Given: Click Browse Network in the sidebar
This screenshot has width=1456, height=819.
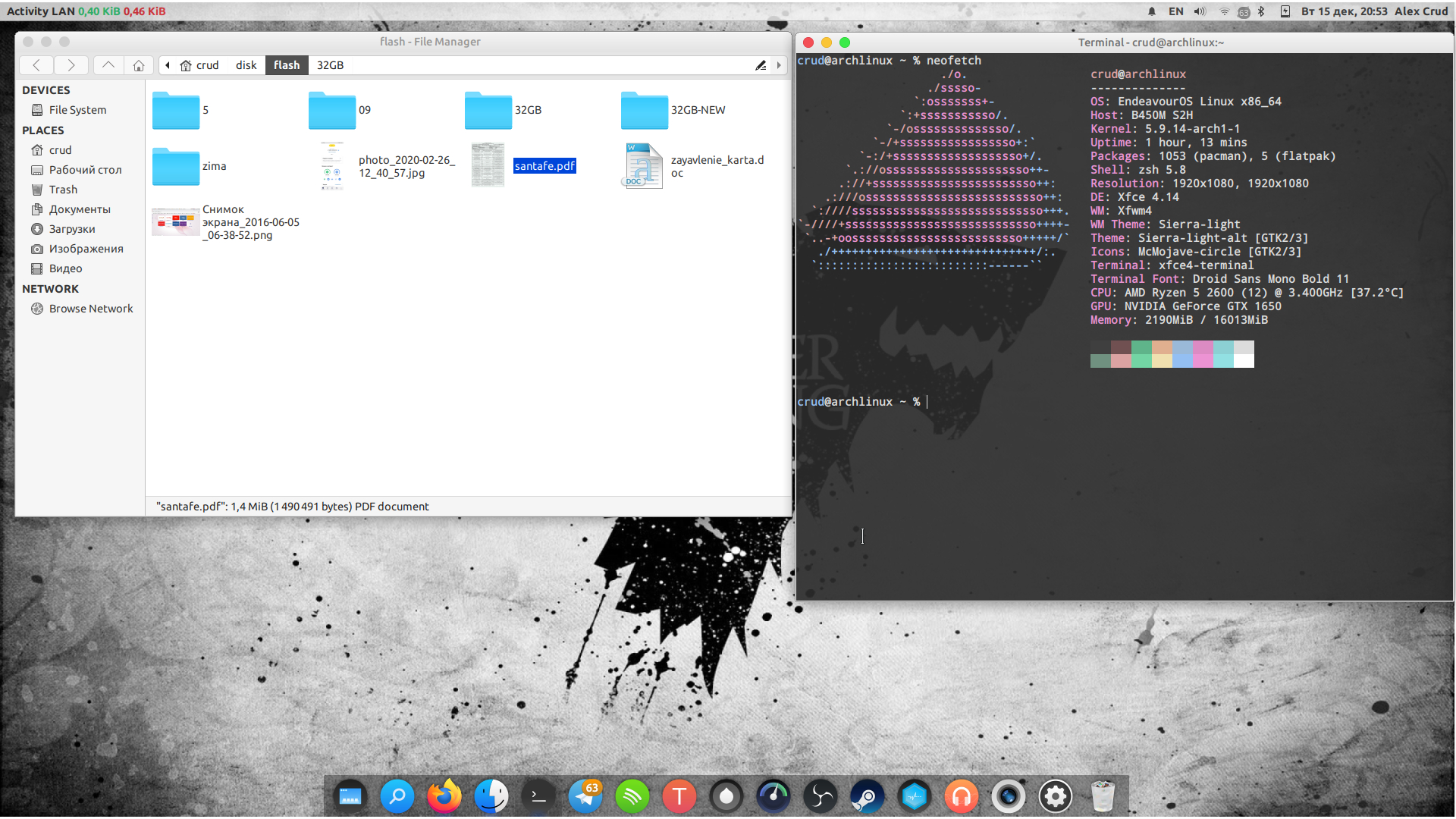Looking at the screenshot, I should click(x=90, y=309).
